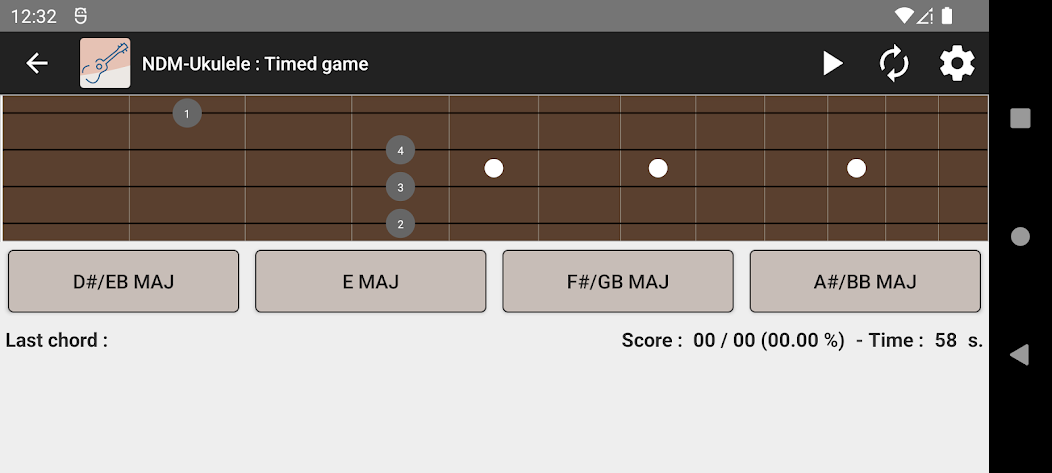Tap the middle white fret dot
Viewport: 1052px width, 473px height.
coord(658,168)
